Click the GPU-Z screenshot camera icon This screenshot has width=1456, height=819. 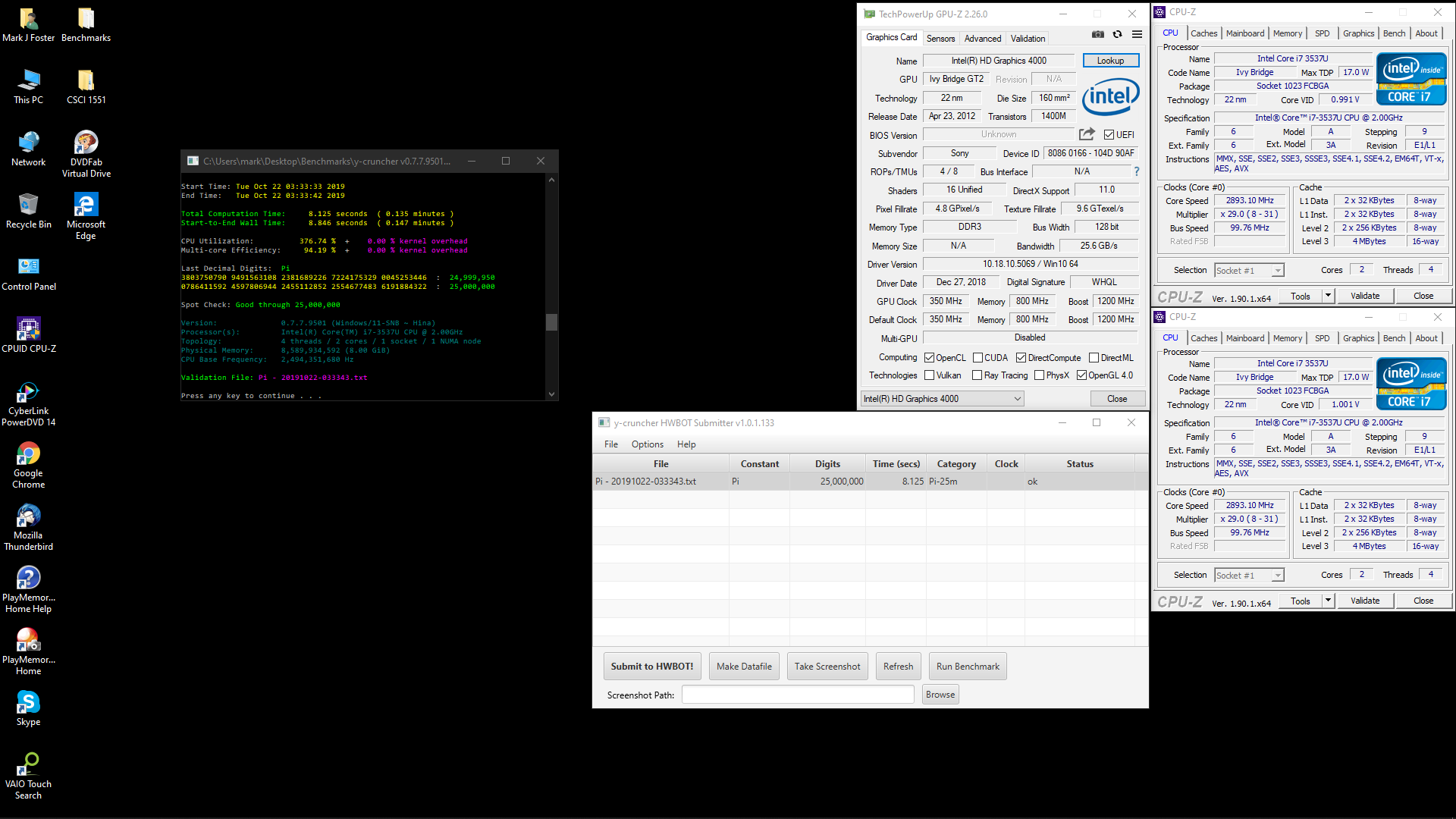[x=1097, y=34]
